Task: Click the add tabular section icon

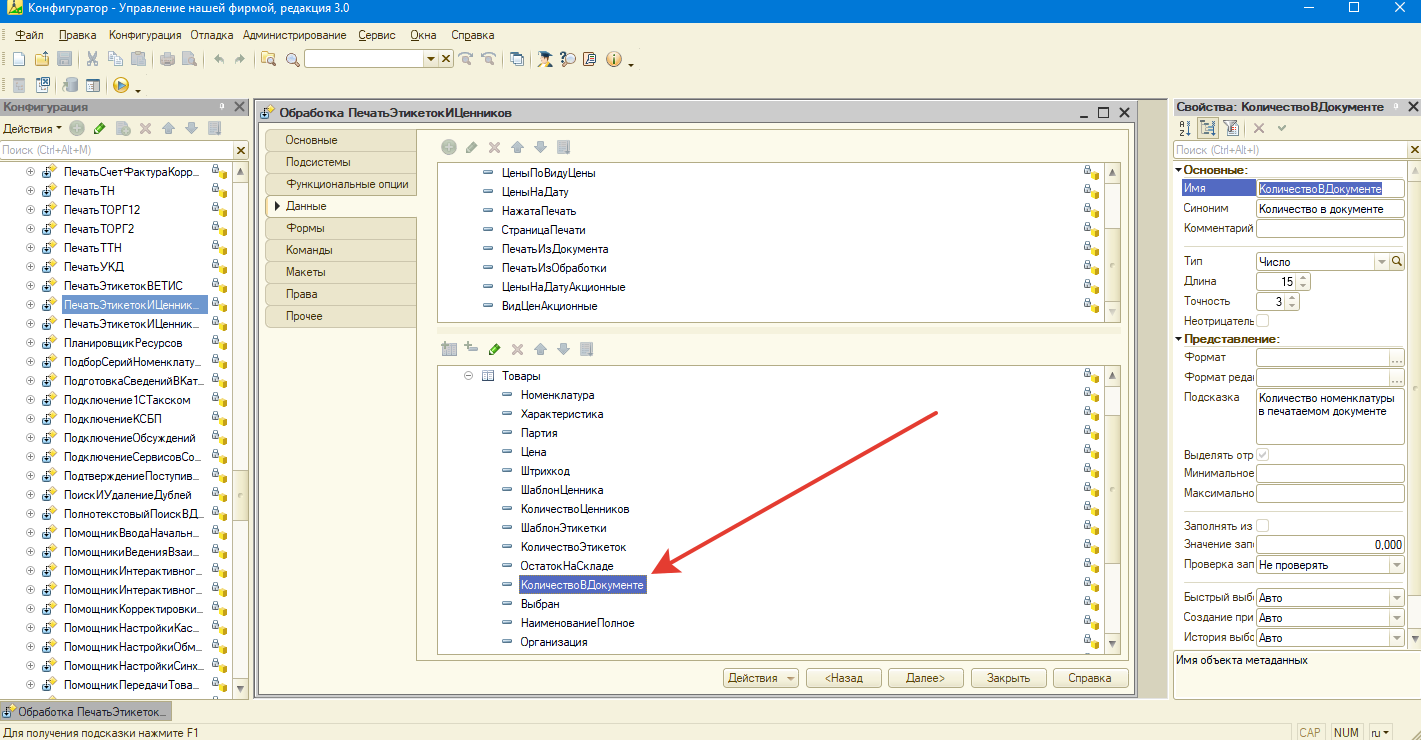Action: pyautogui.click(x=448, y=349)
